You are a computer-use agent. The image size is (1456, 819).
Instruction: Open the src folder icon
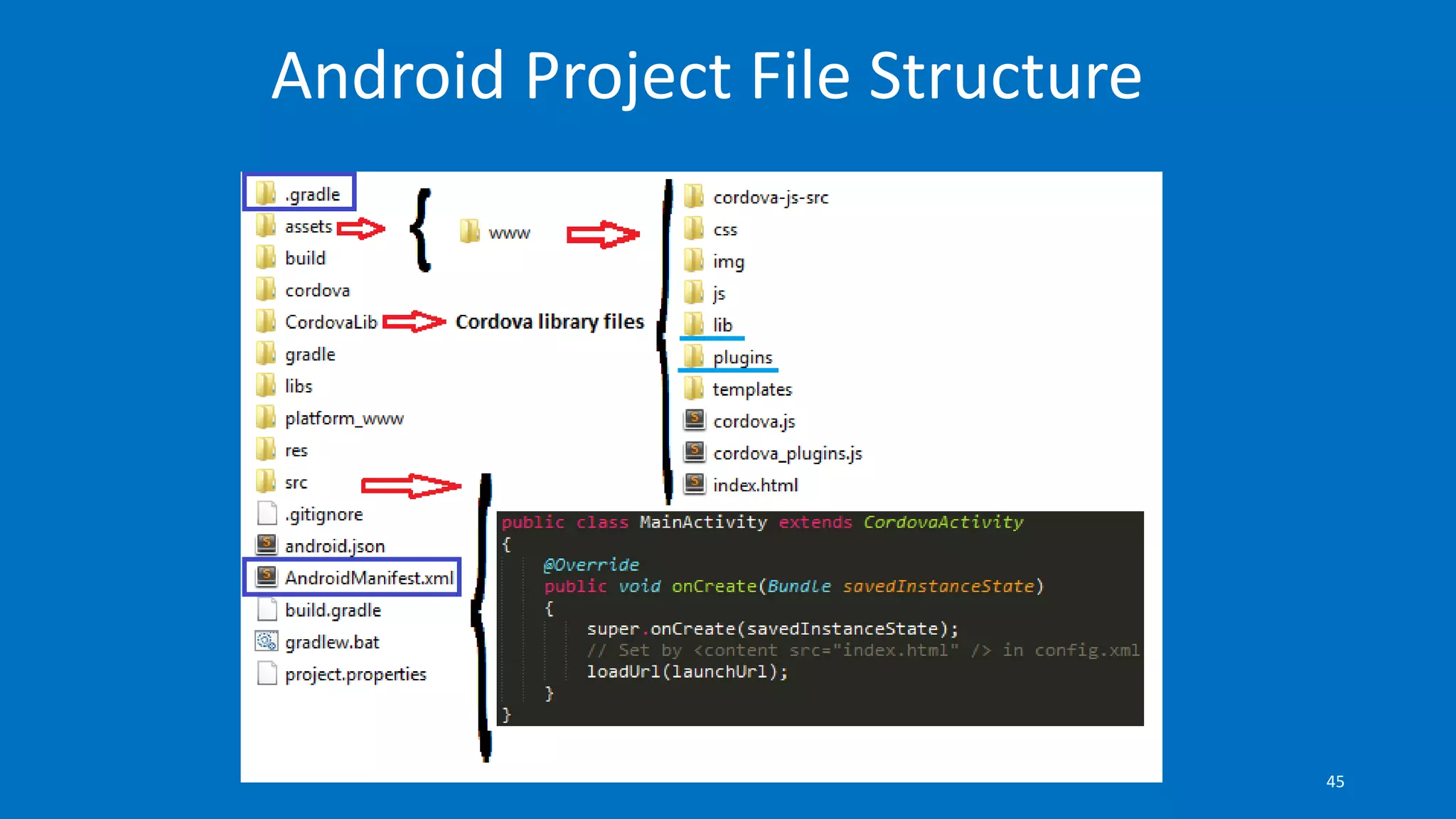point(266,481)
